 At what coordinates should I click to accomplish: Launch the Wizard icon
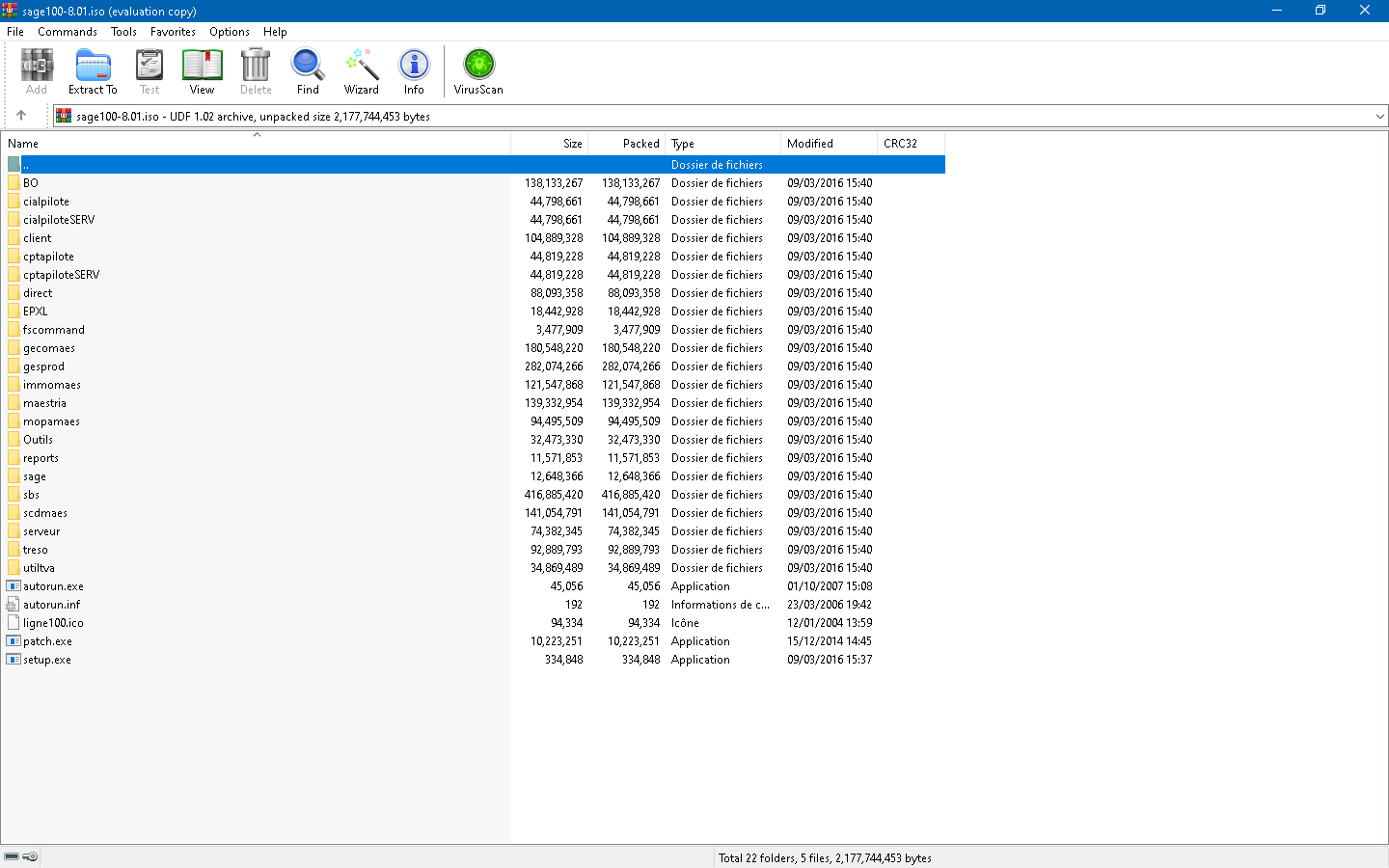pos(362,68)
